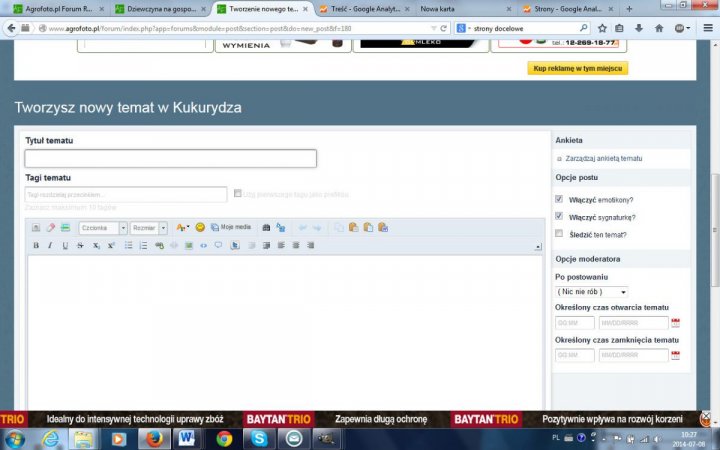Insert a bulleted list
720x450 pixels.
tap(128, 245)
